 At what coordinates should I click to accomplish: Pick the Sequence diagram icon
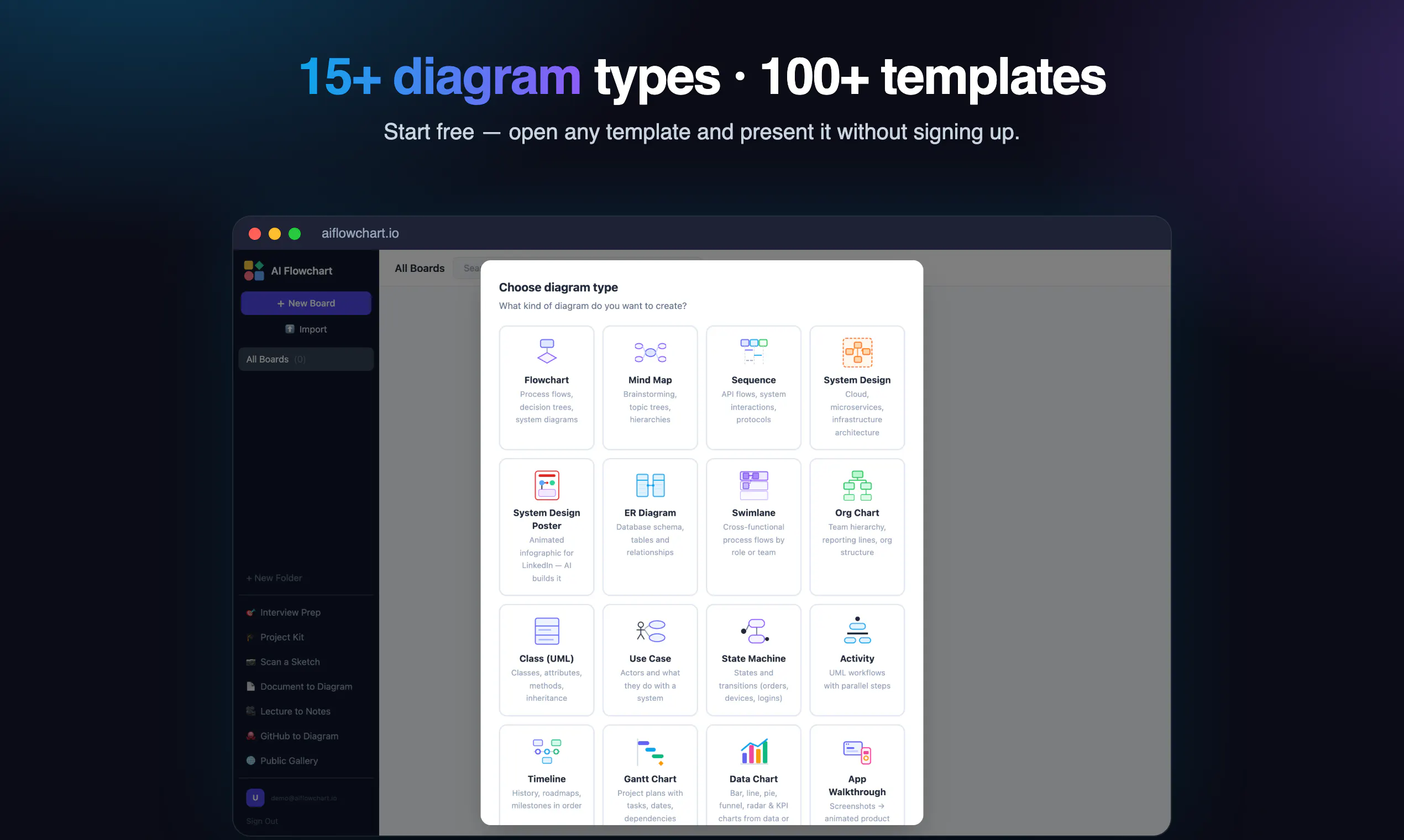point(753,351)
